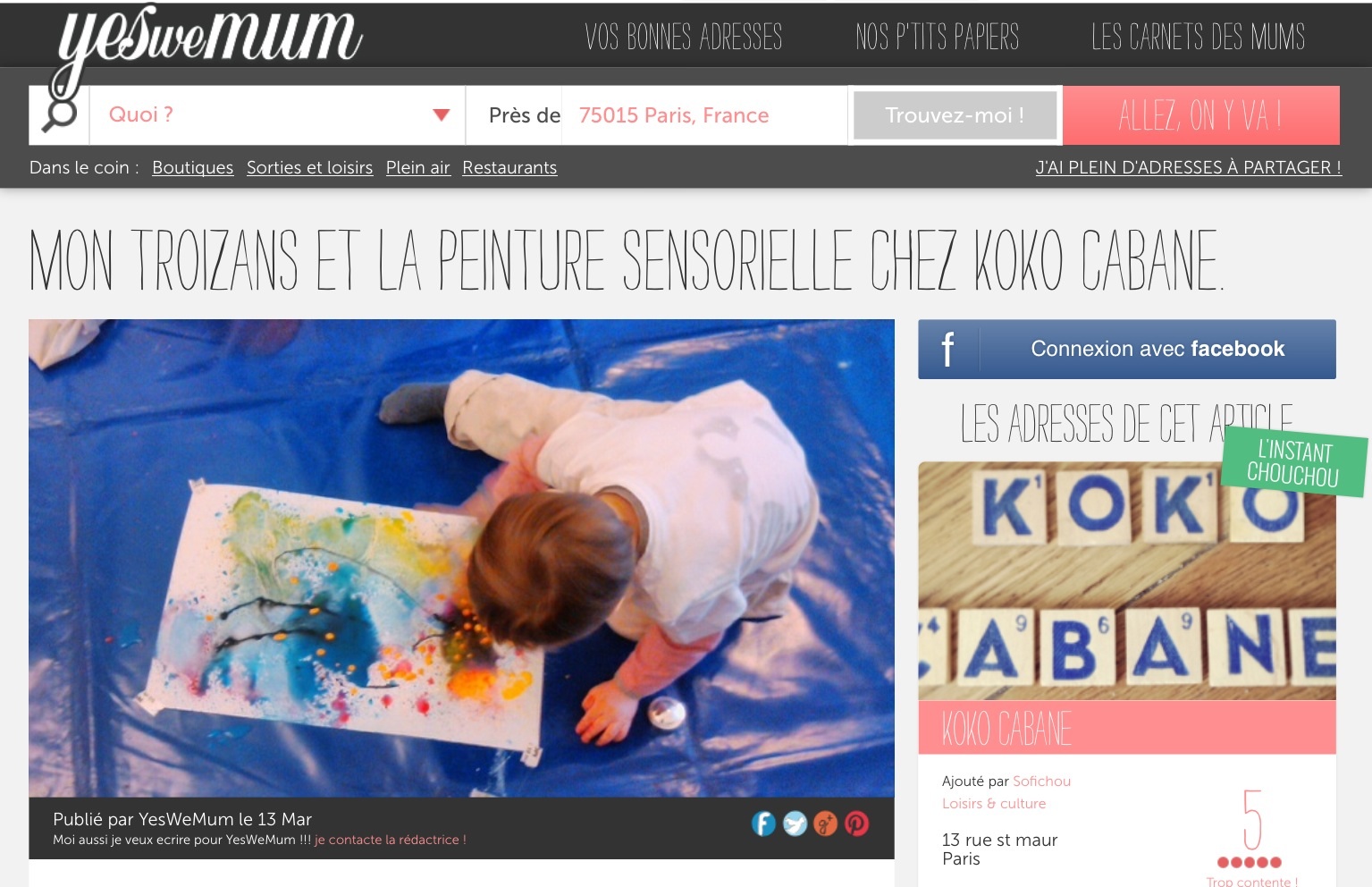Go to 'Les carnets des mums' section

coord(1198,37)
